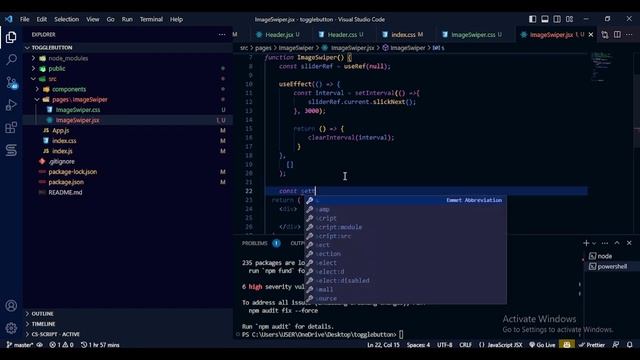
Task: Change UTF-8 encoding in status bar
Action: click(x=444, y=345)
